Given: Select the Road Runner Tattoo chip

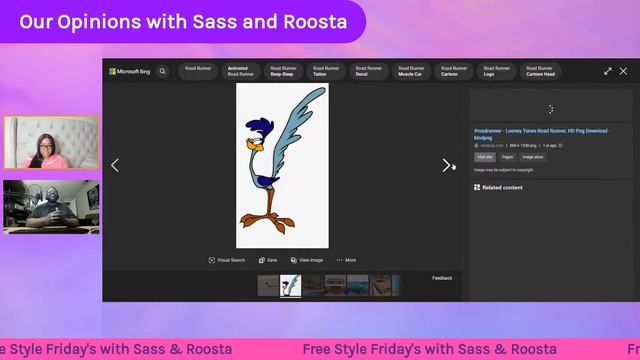Looking at the screenshot, I should pyautogui.click(x=326, y=71).
